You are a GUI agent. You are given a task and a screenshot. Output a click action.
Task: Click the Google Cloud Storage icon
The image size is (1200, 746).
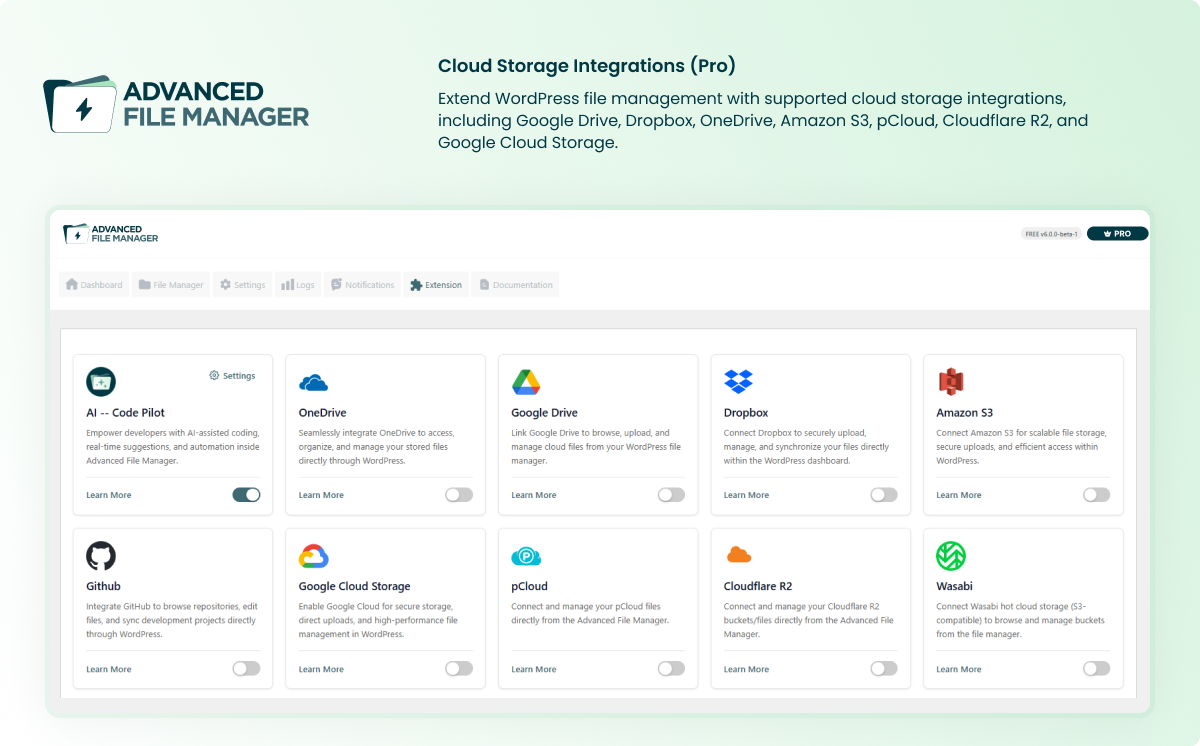(314, 556)
